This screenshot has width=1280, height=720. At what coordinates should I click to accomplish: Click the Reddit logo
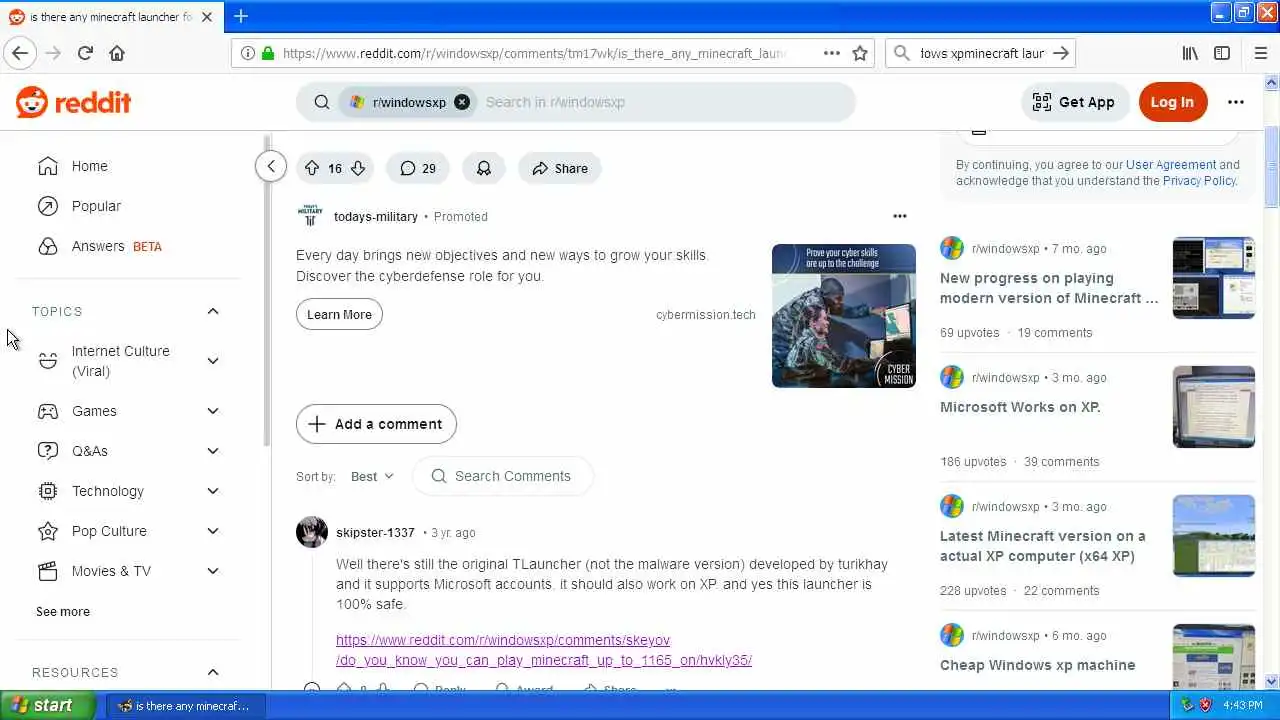pyautogui.click(x=74, y=102)
